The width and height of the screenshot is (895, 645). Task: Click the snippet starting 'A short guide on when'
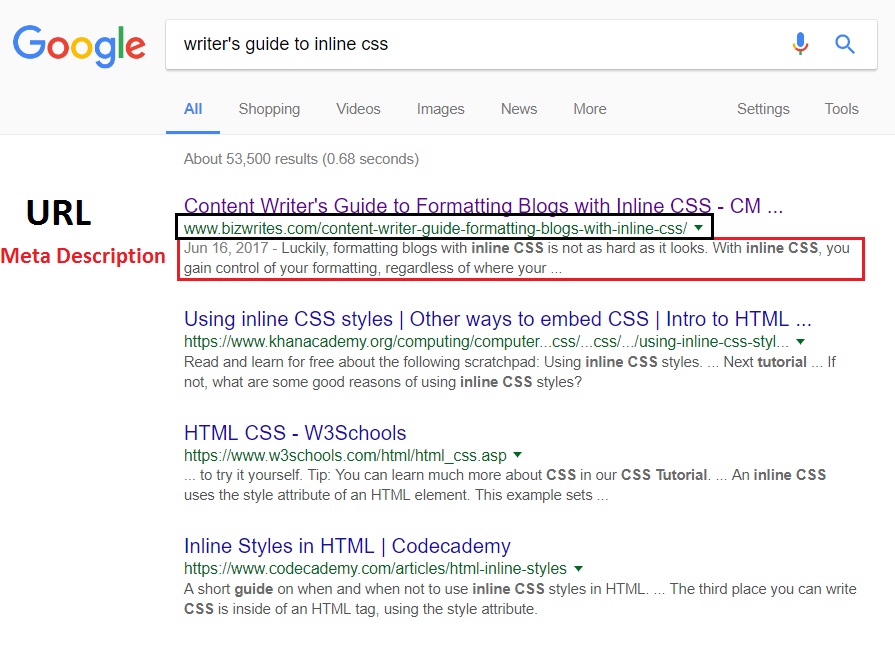pyautogui.click(x=520, y=599)
